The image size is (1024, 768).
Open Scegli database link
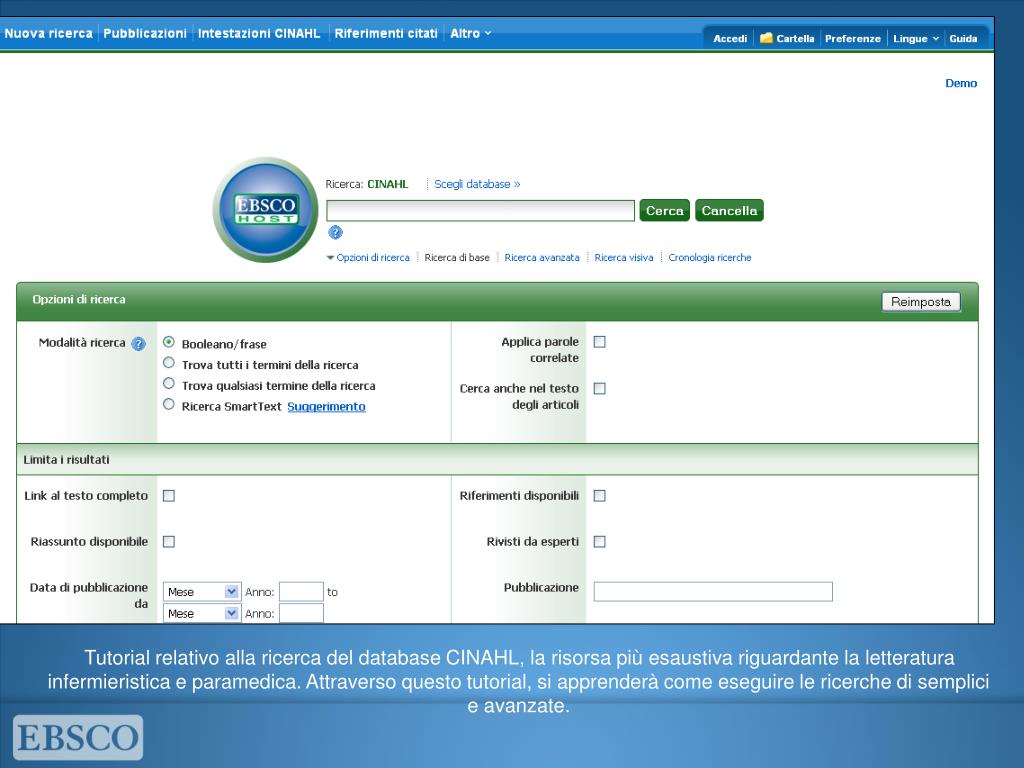point(477,184)
